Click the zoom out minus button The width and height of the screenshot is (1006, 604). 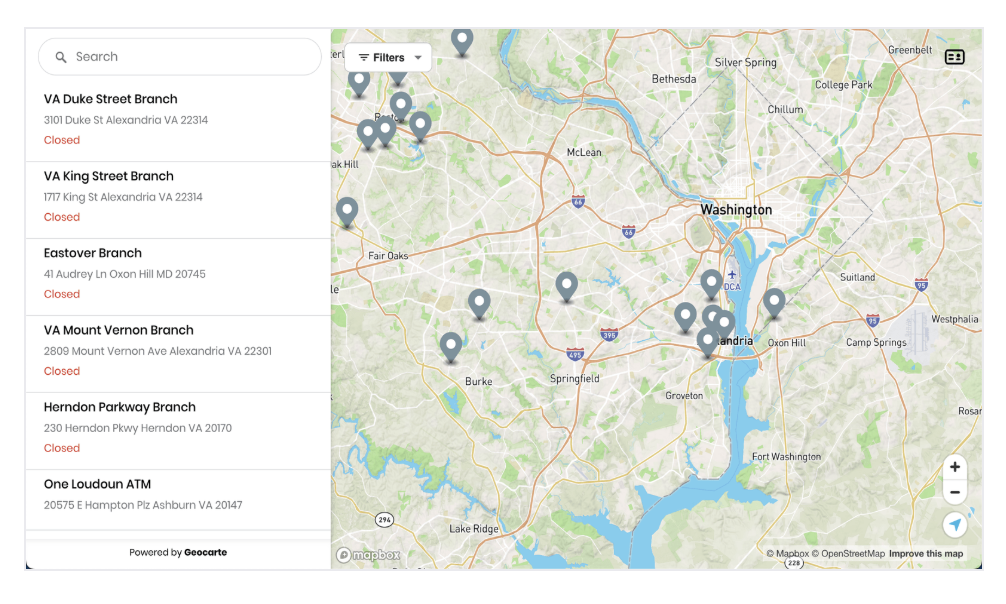point(954,492)
